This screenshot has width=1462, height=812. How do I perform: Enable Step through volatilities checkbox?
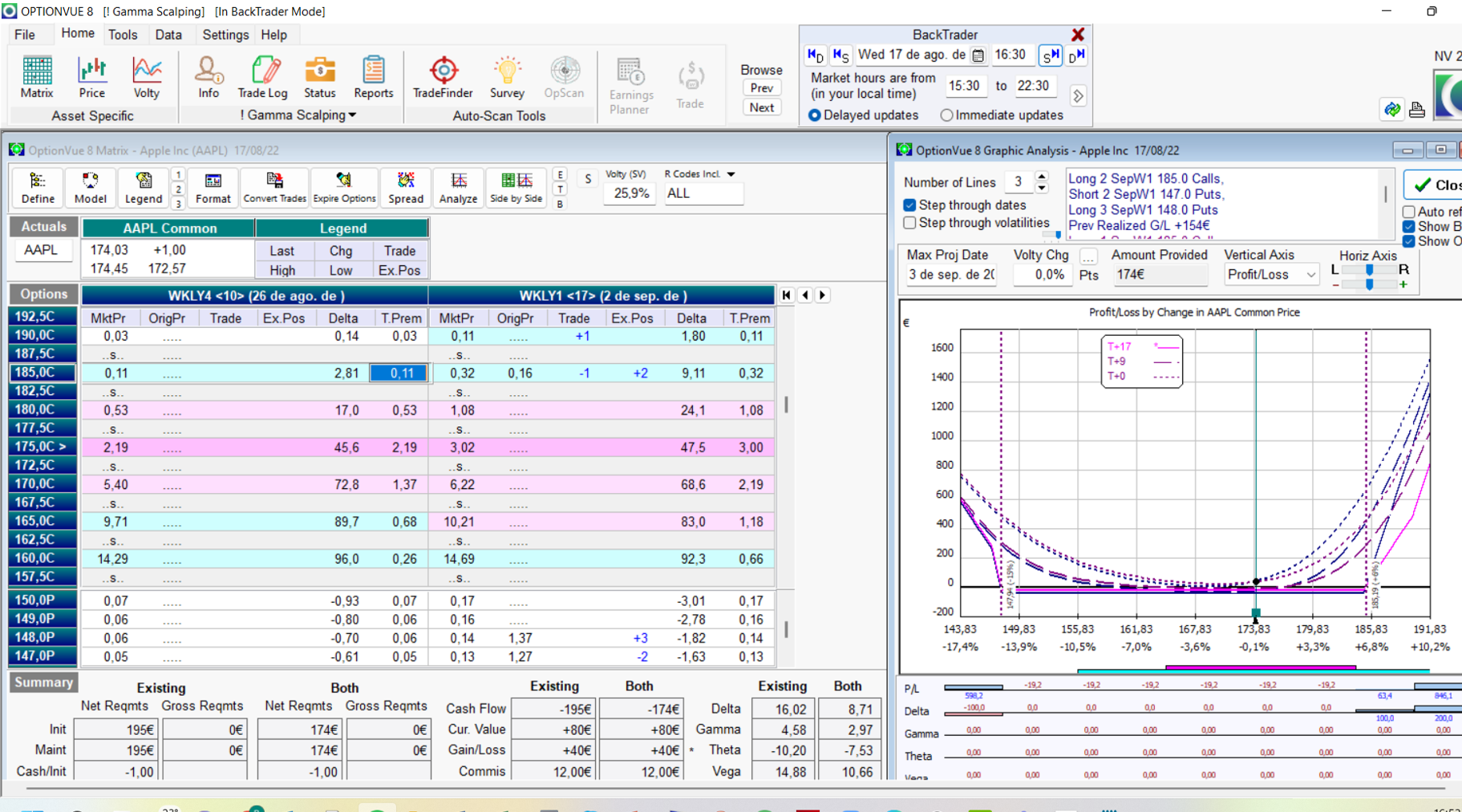[x=909, y=223]
